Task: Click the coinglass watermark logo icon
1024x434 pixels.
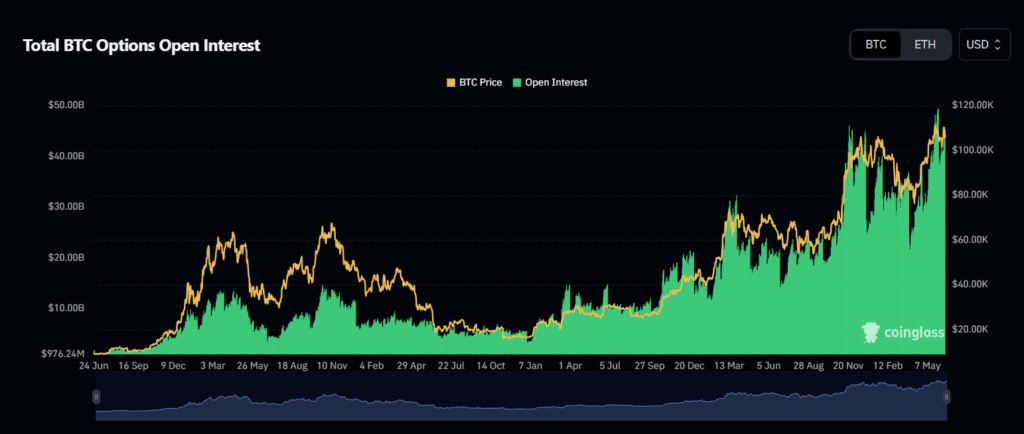Action: click(870, 333)
